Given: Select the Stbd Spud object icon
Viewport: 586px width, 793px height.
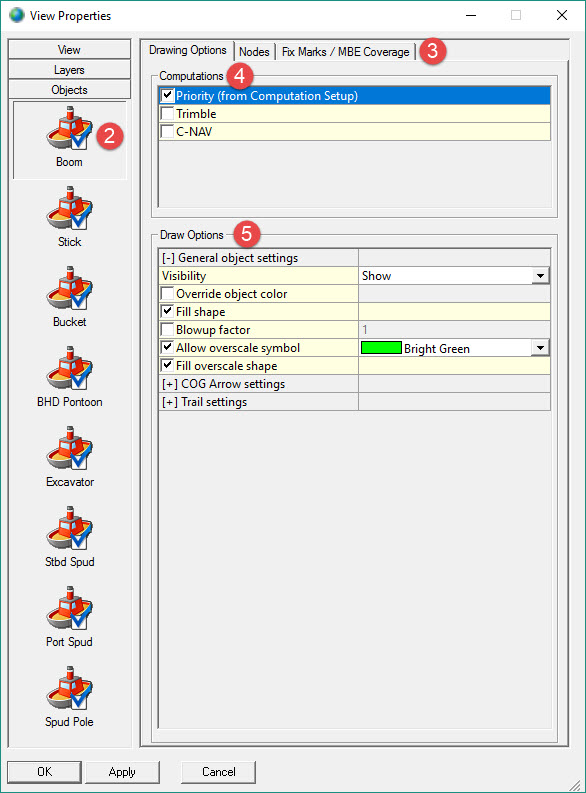Looking at the screenshot, I should (69, 528).
